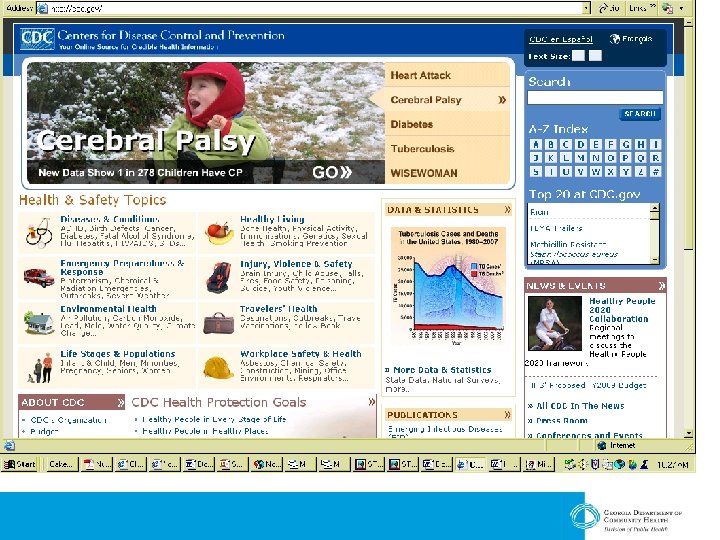Screen dimensions: 720x540
Task: Click the arrow beside Cerebral Palsy tab
Action: 502,100
